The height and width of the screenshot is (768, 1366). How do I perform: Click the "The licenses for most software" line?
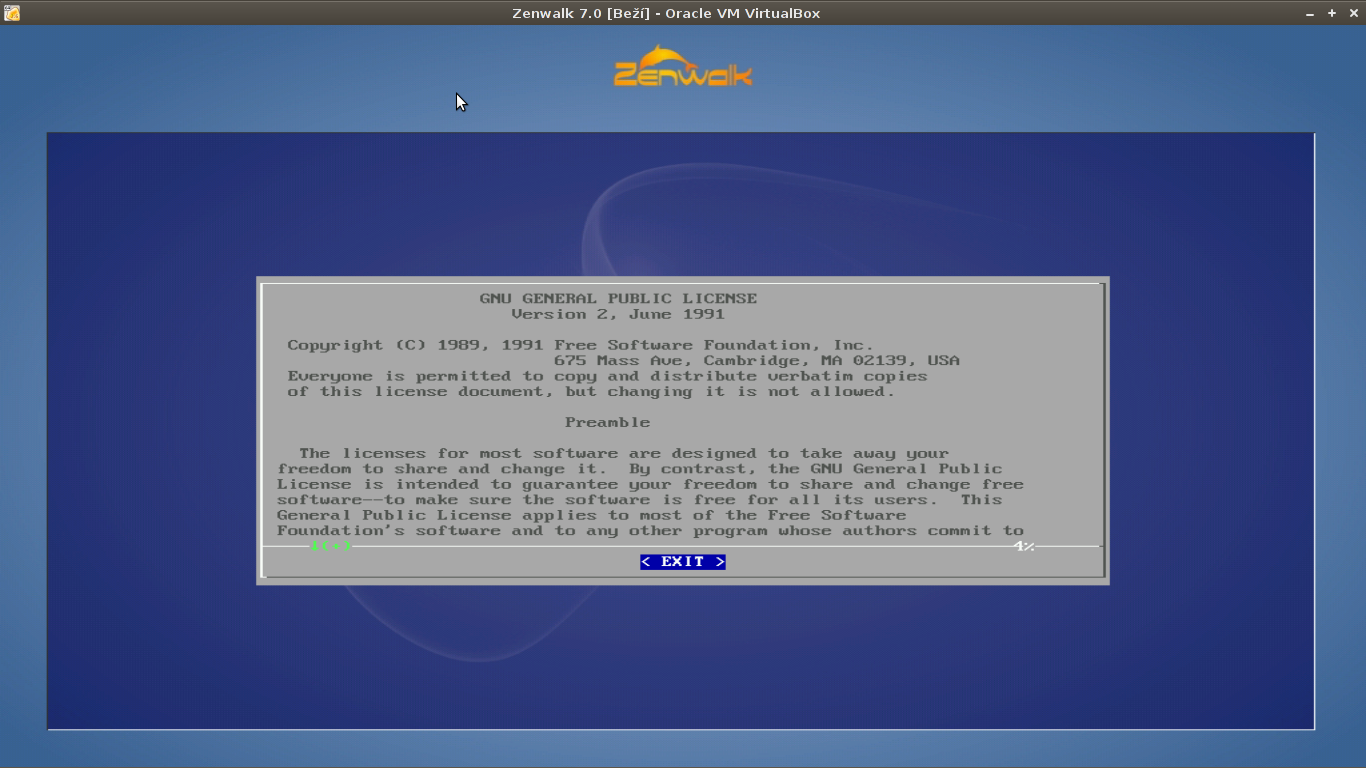tap(624, 453)
